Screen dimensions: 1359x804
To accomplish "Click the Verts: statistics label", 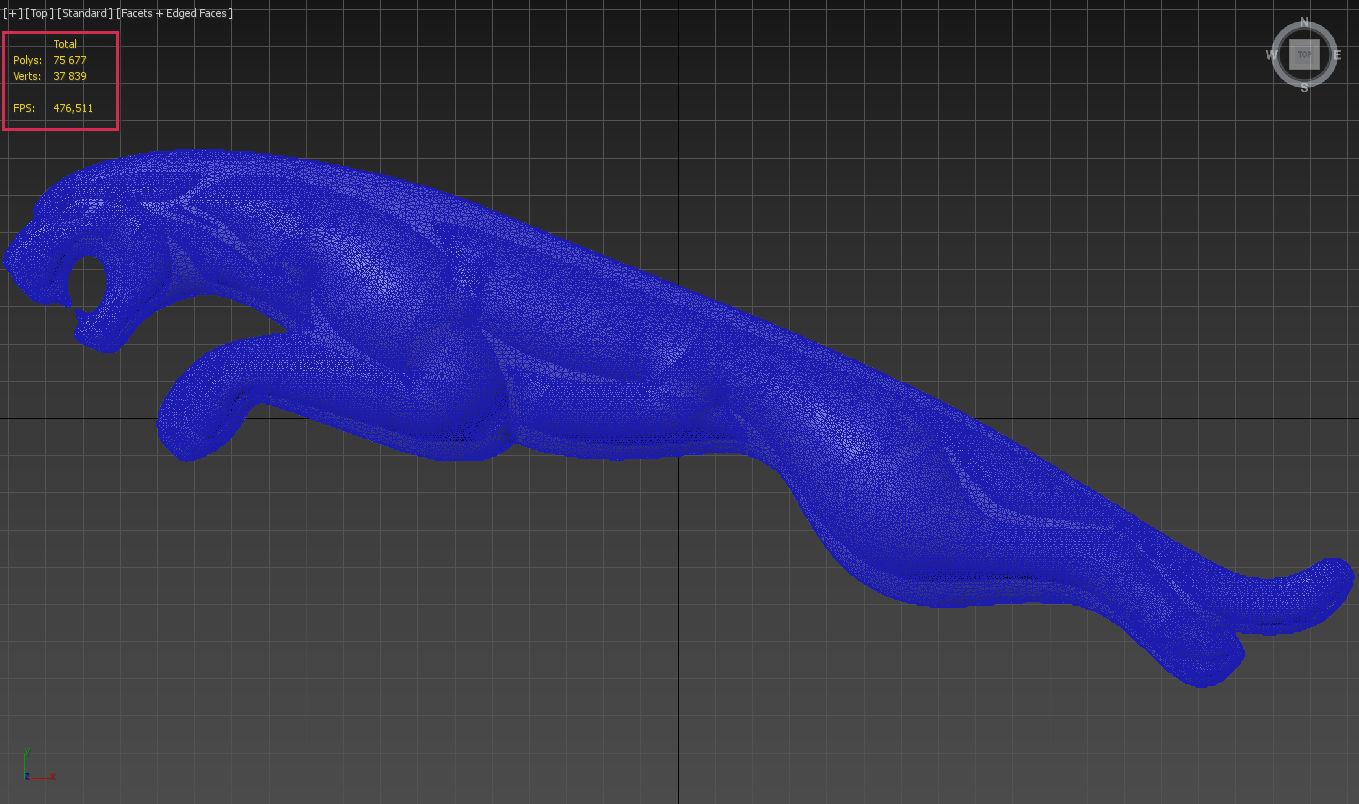I will (27, 76).
